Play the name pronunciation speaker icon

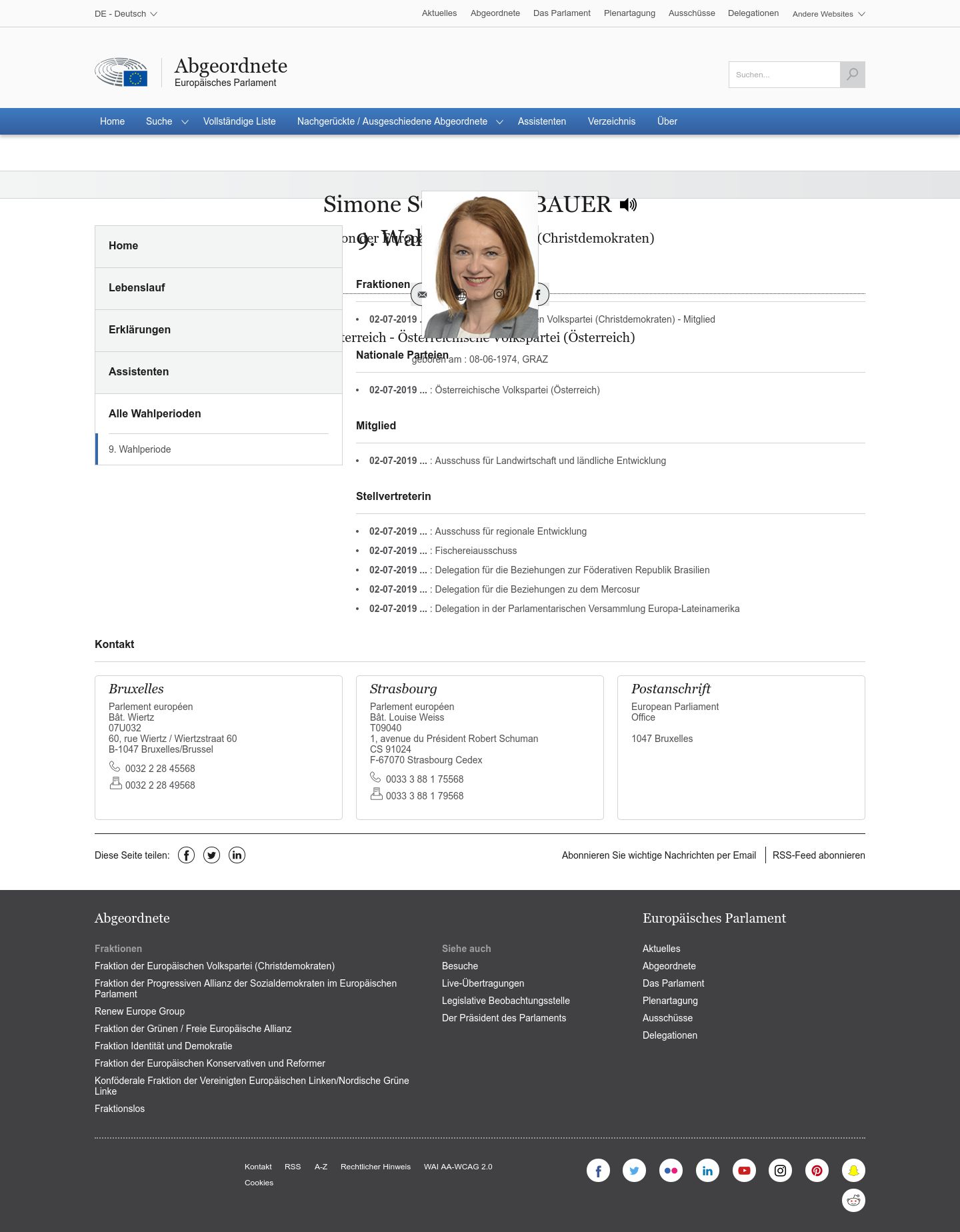628,205
